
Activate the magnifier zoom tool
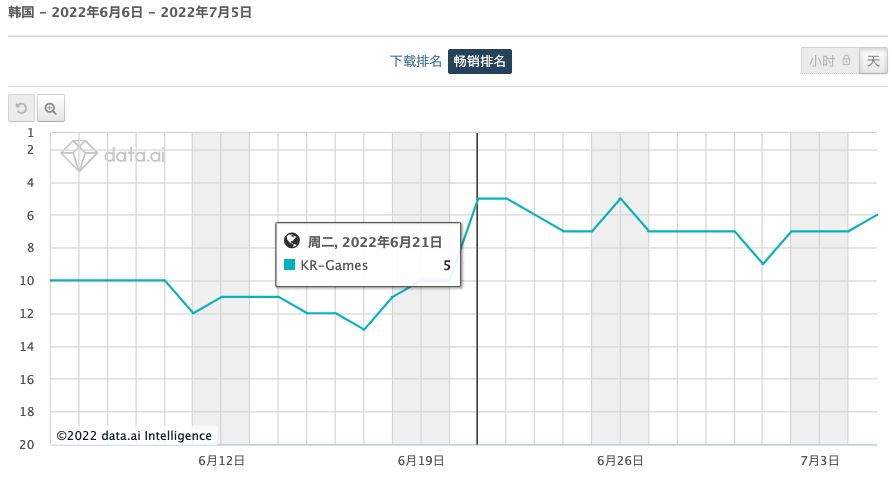(50, 108)
